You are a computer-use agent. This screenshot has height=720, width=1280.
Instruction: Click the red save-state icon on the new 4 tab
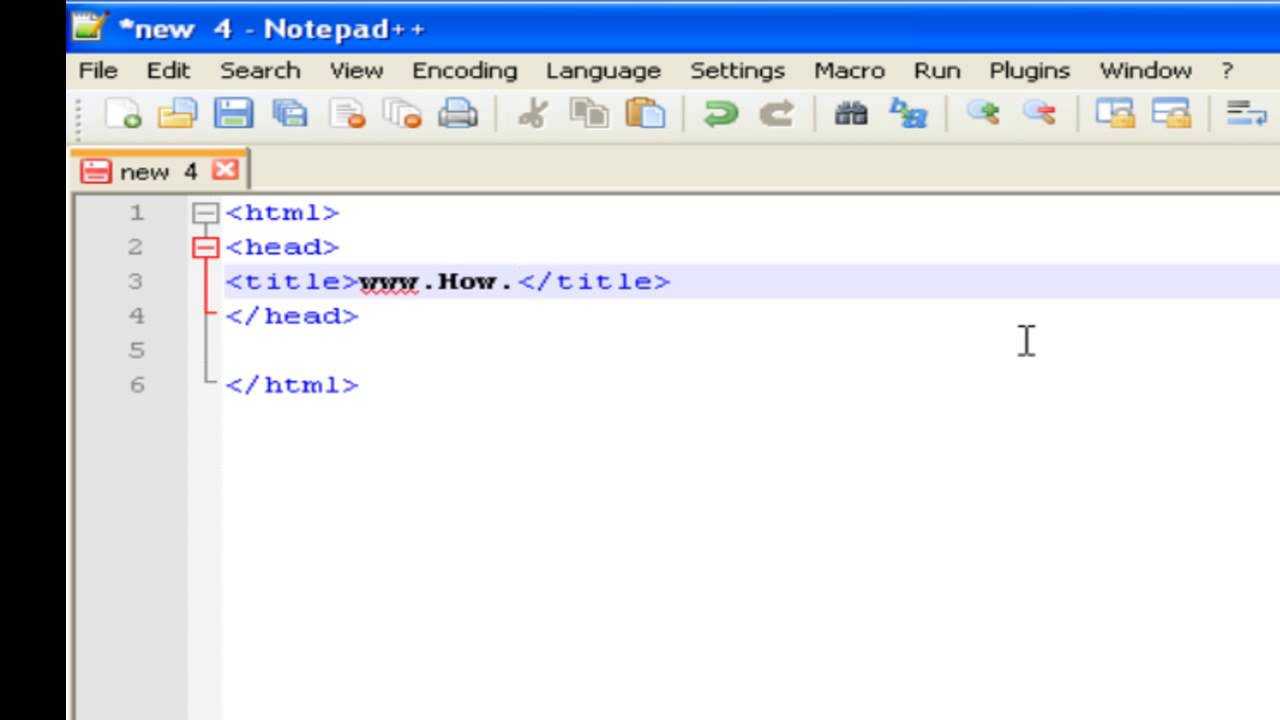(x=95, y=172)
